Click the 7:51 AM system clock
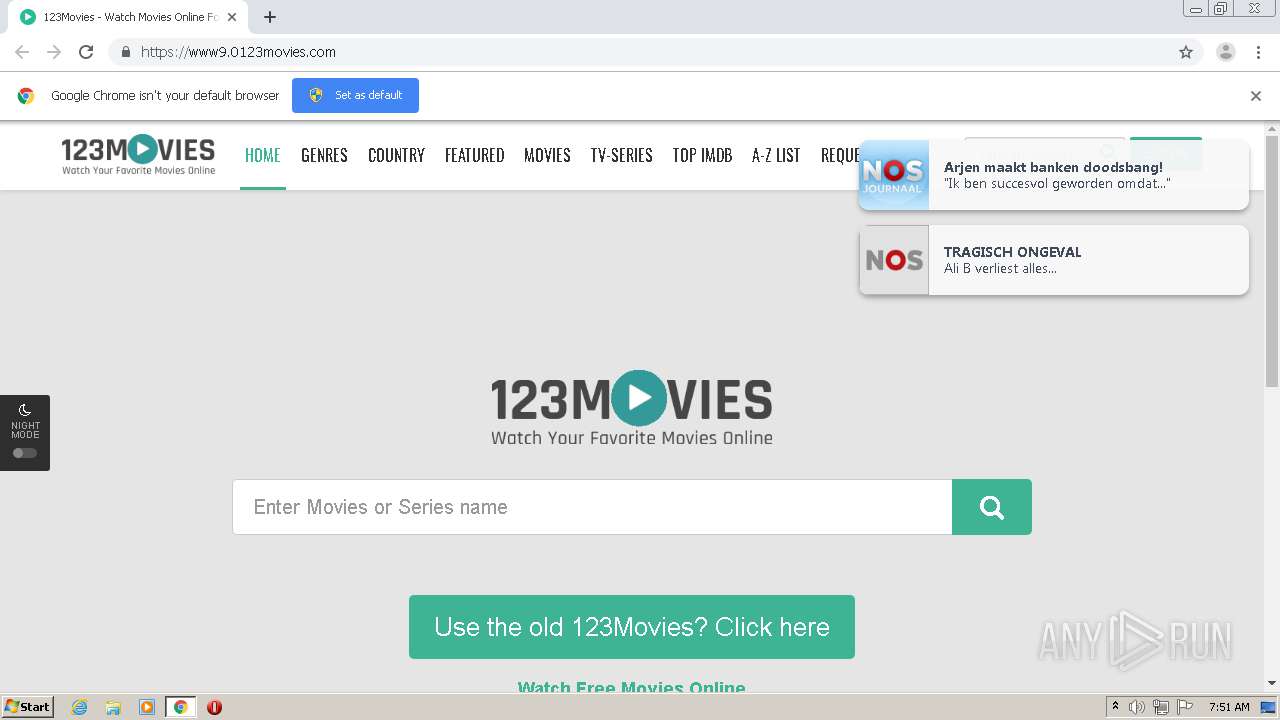This screenshot has height=720, width=1280. (x=1229, y=707)
